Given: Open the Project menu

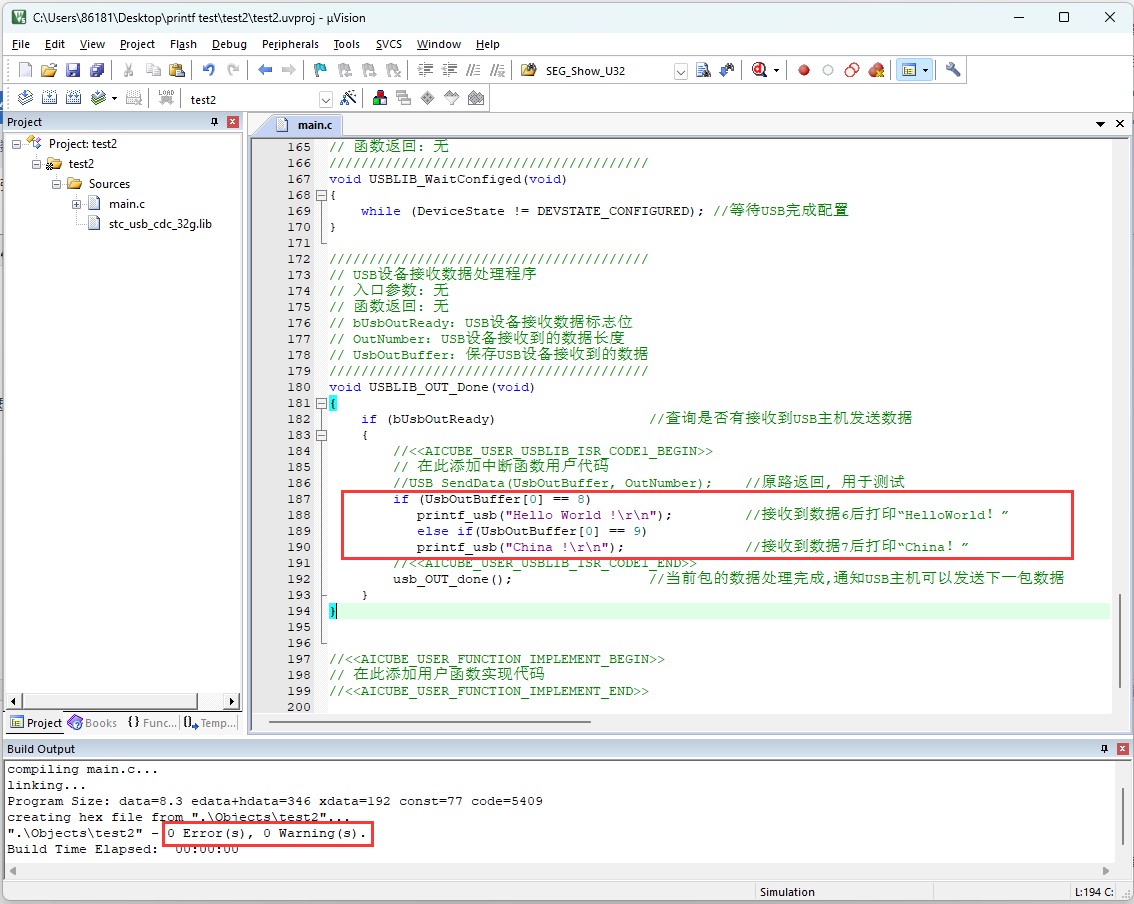Looking at the screenshot, I should click(x=137, y=44).
